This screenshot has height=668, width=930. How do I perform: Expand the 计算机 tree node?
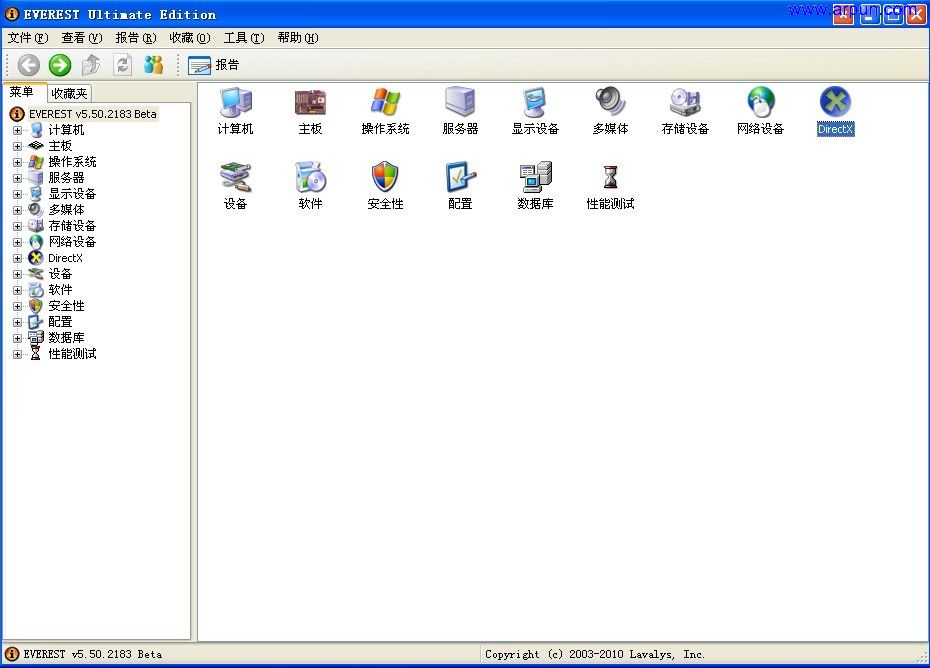[17, 130]
